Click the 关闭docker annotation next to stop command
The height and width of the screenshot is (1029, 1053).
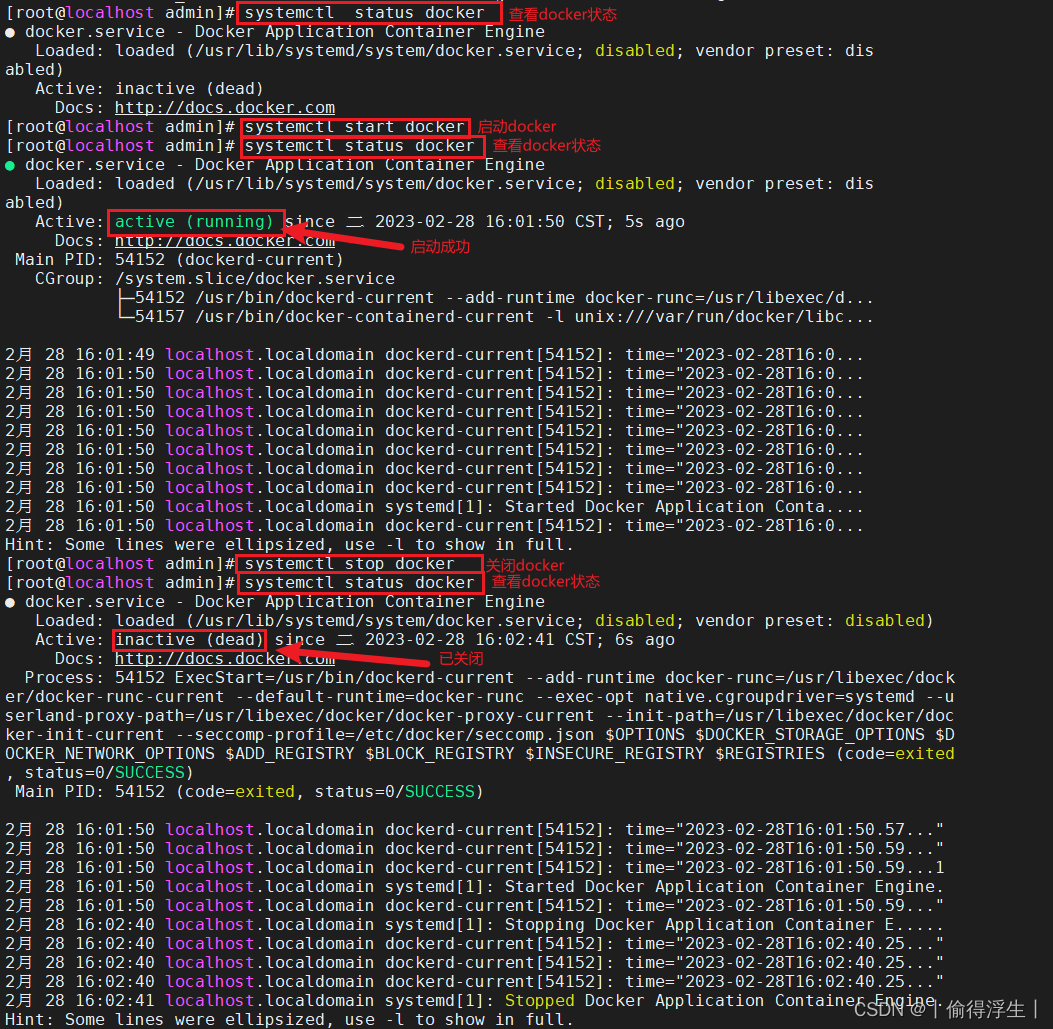525,564
